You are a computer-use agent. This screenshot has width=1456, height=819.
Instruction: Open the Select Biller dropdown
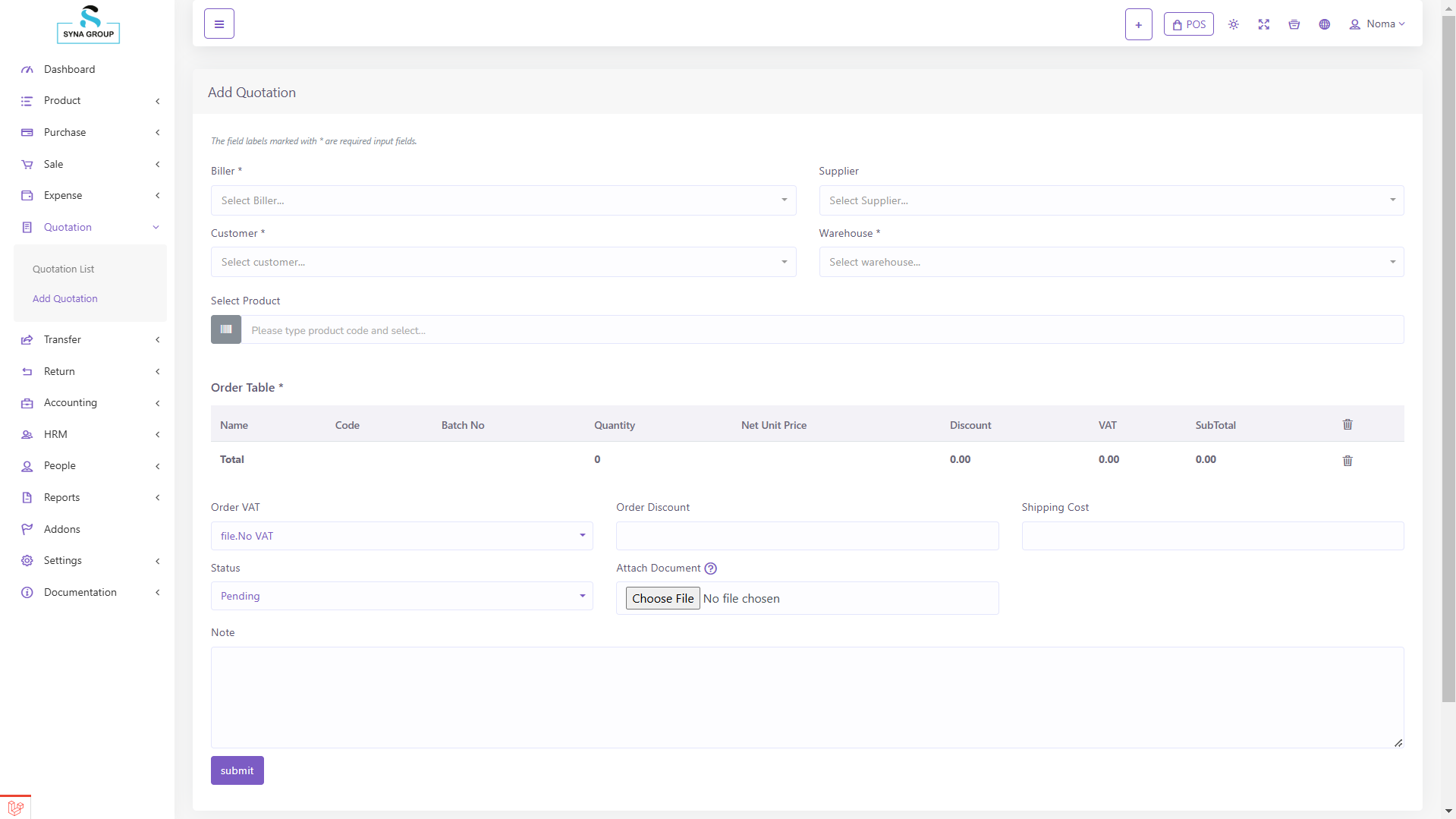pyautogui.click(x=503, y=200)
